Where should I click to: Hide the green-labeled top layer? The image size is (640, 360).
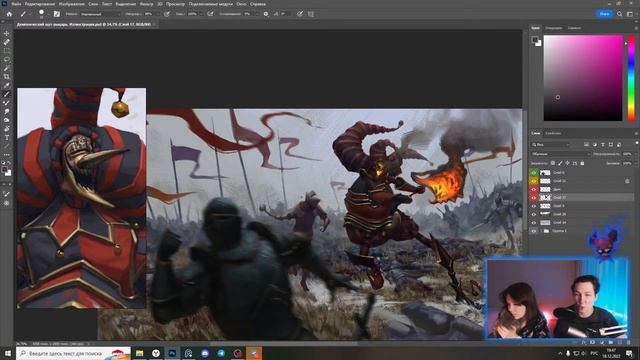click(533, 173)
